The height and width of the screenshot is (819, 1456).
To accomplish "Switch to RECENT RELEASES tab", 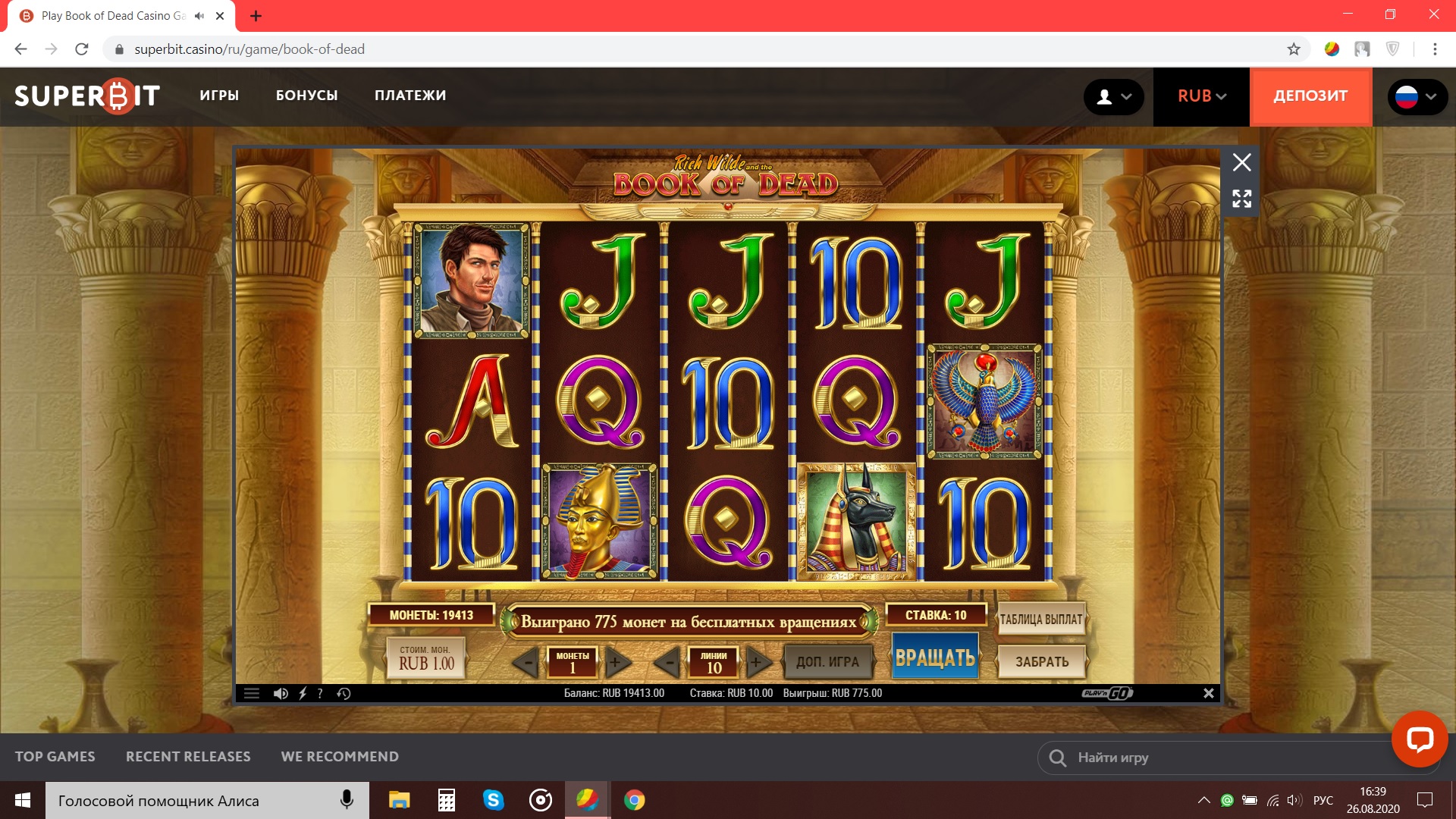I will coord(188,756).
